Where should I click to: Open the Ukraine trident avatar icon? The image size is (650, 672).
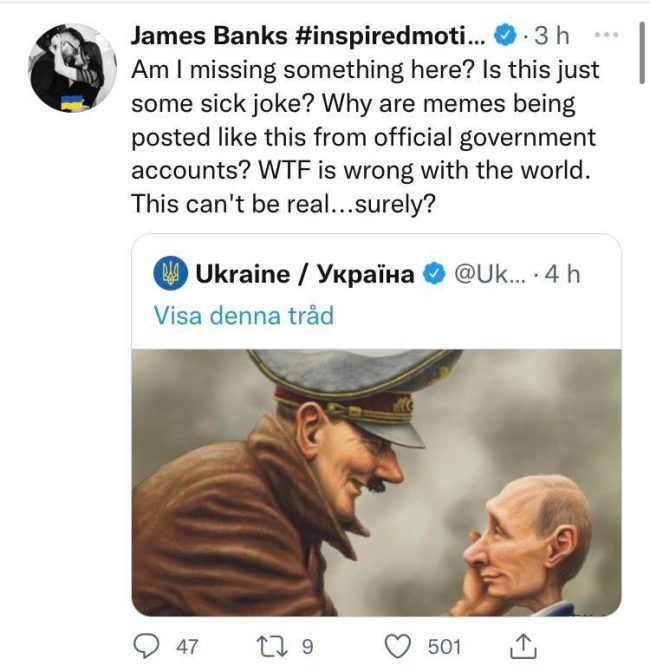171,273
